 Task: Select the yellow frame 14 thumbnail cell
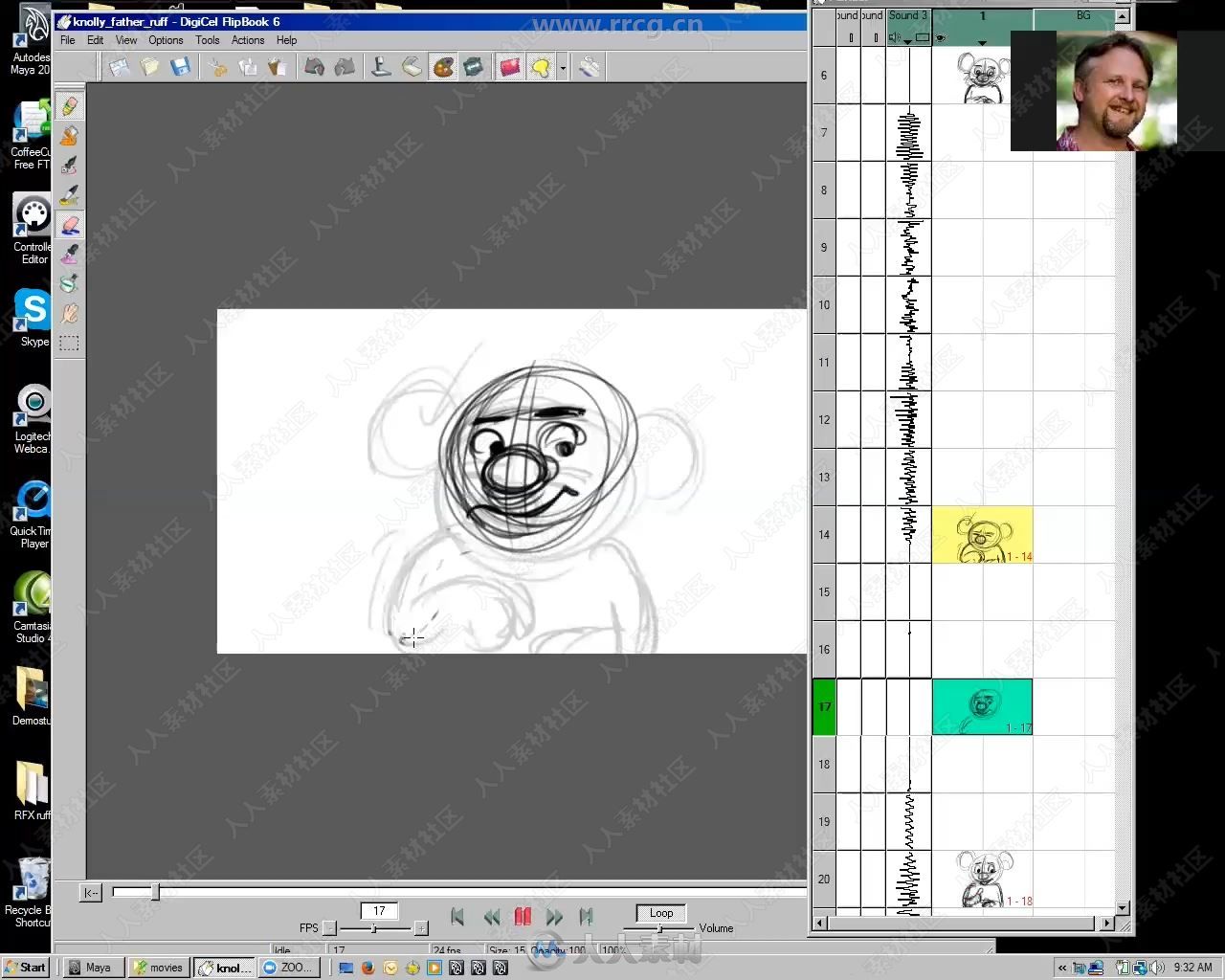point(982,535)
